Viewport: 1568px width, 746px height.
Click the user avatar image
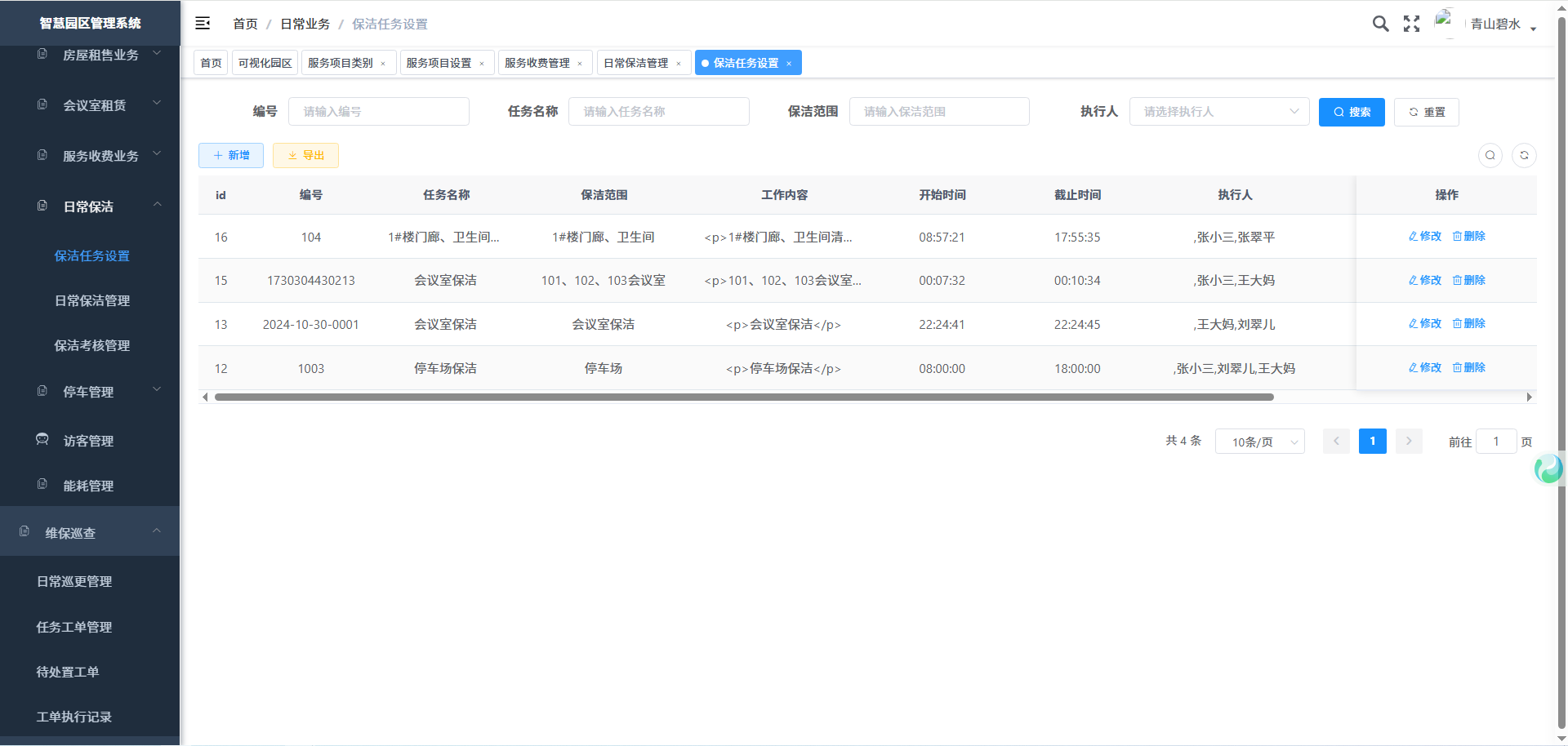point(1445,23)
